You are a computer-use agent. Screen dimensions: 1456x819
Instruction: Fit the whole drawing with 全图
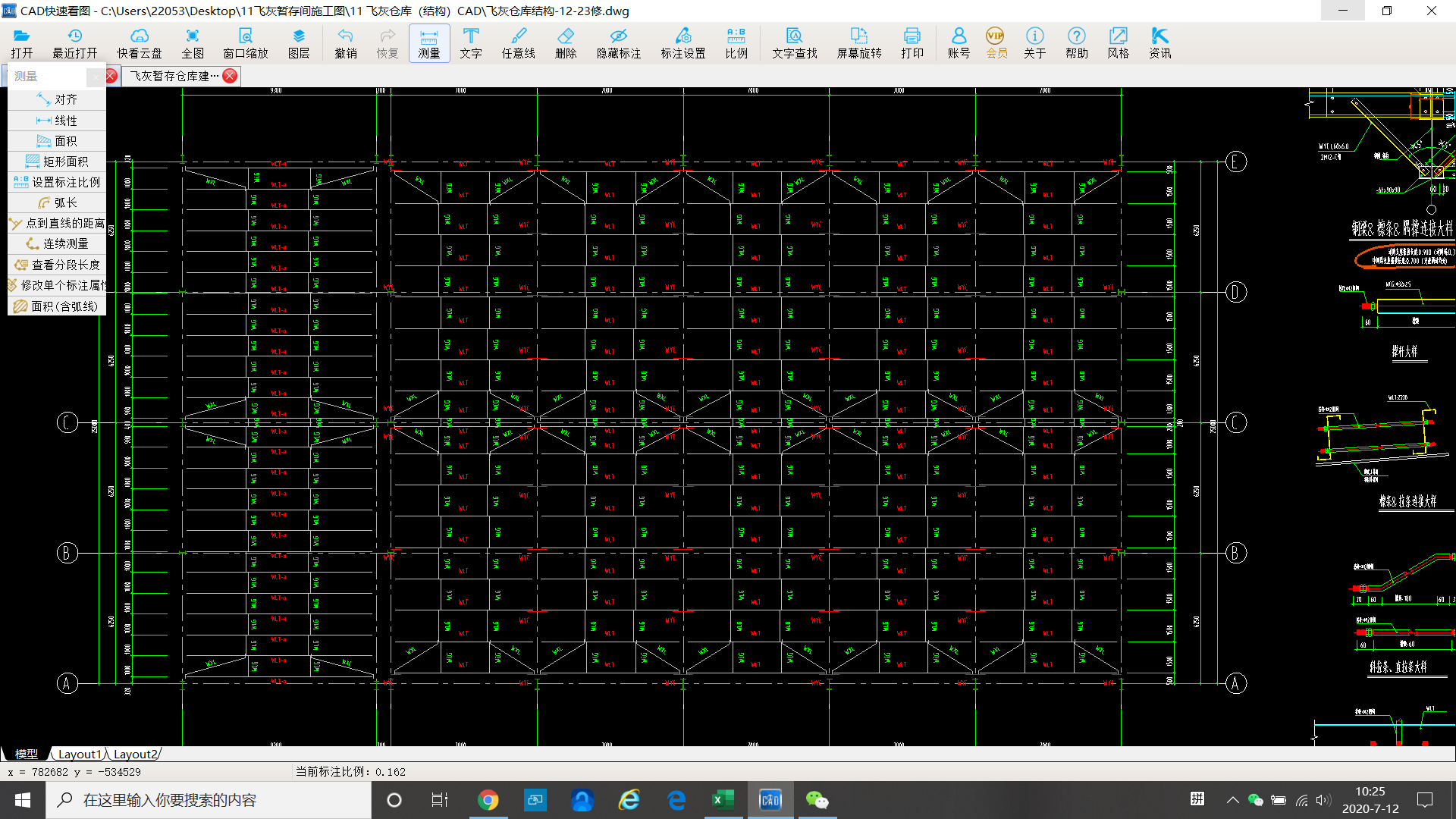tap(193, 43)
